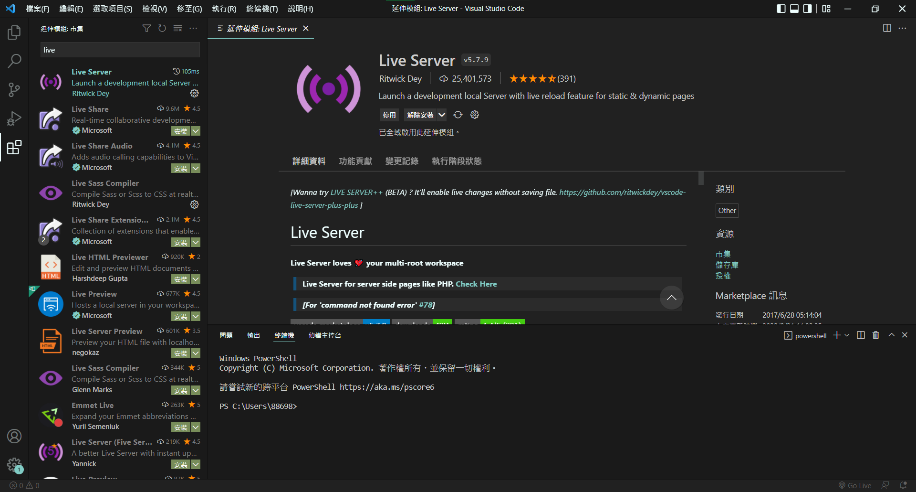Open the Terminal (T) menu

tap(262, 9)
